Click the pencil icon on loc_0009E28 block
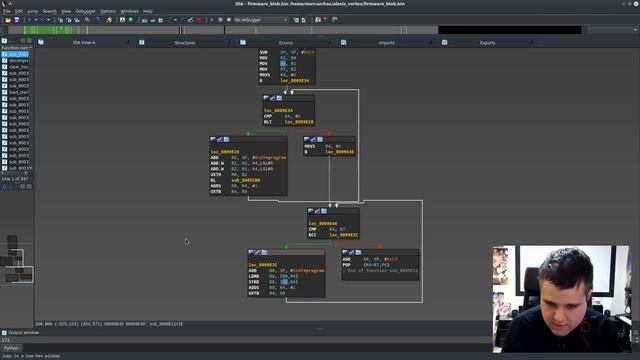Image resolution: width=640 pixels, height=360 pixels. click(x=220, y=140)
